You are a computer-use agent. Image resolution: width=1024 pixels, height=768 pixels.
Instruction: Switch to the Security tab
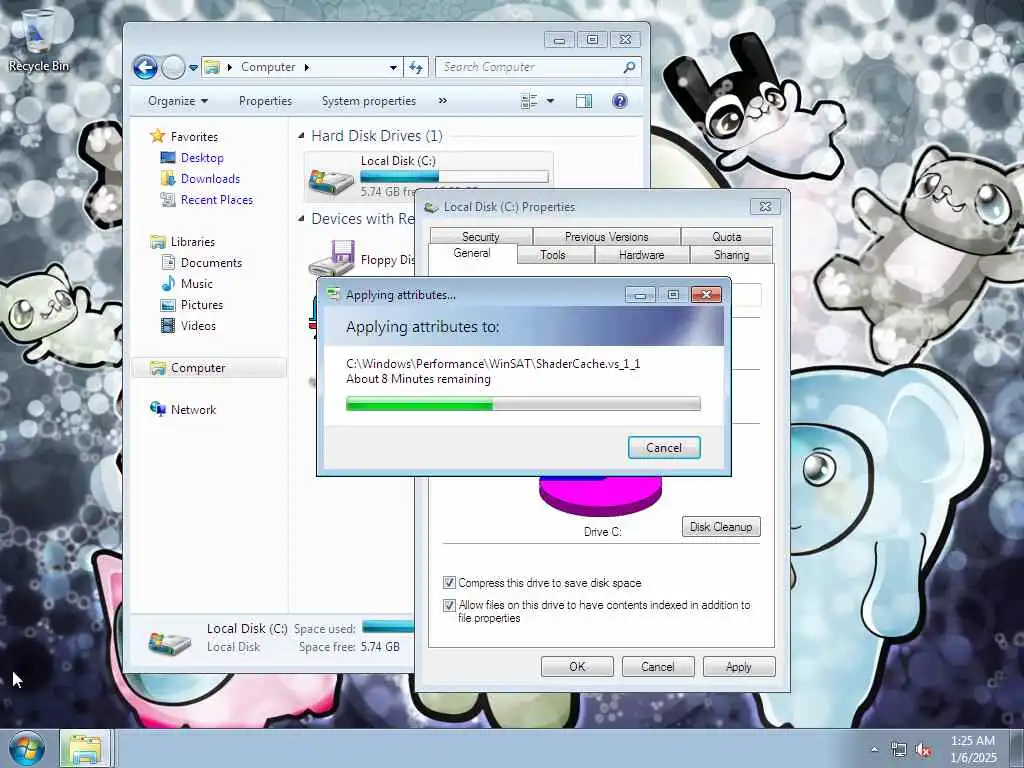click(481, 236)
